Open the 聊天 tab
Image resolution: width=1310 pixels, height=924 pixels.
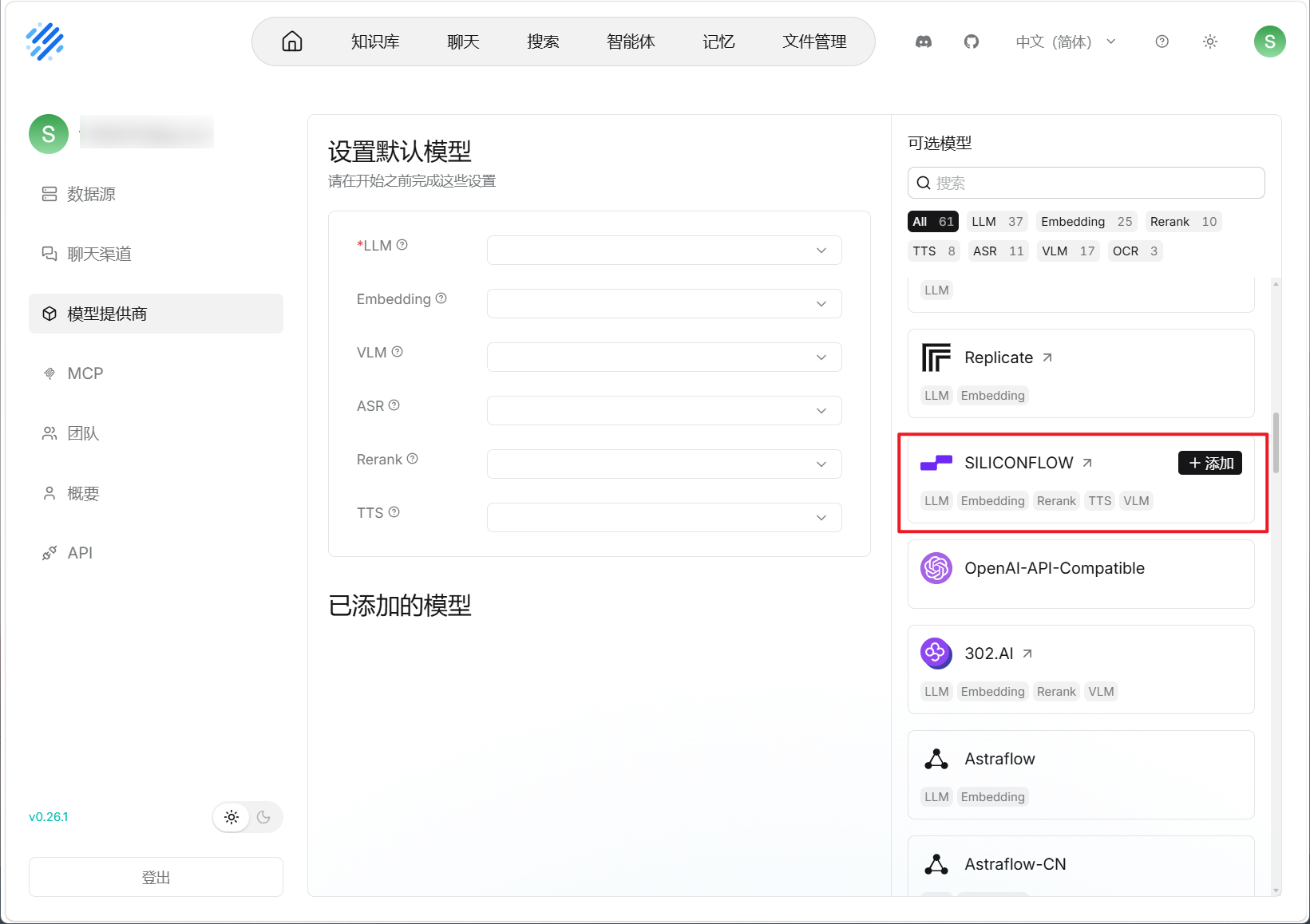pos(463,41)
